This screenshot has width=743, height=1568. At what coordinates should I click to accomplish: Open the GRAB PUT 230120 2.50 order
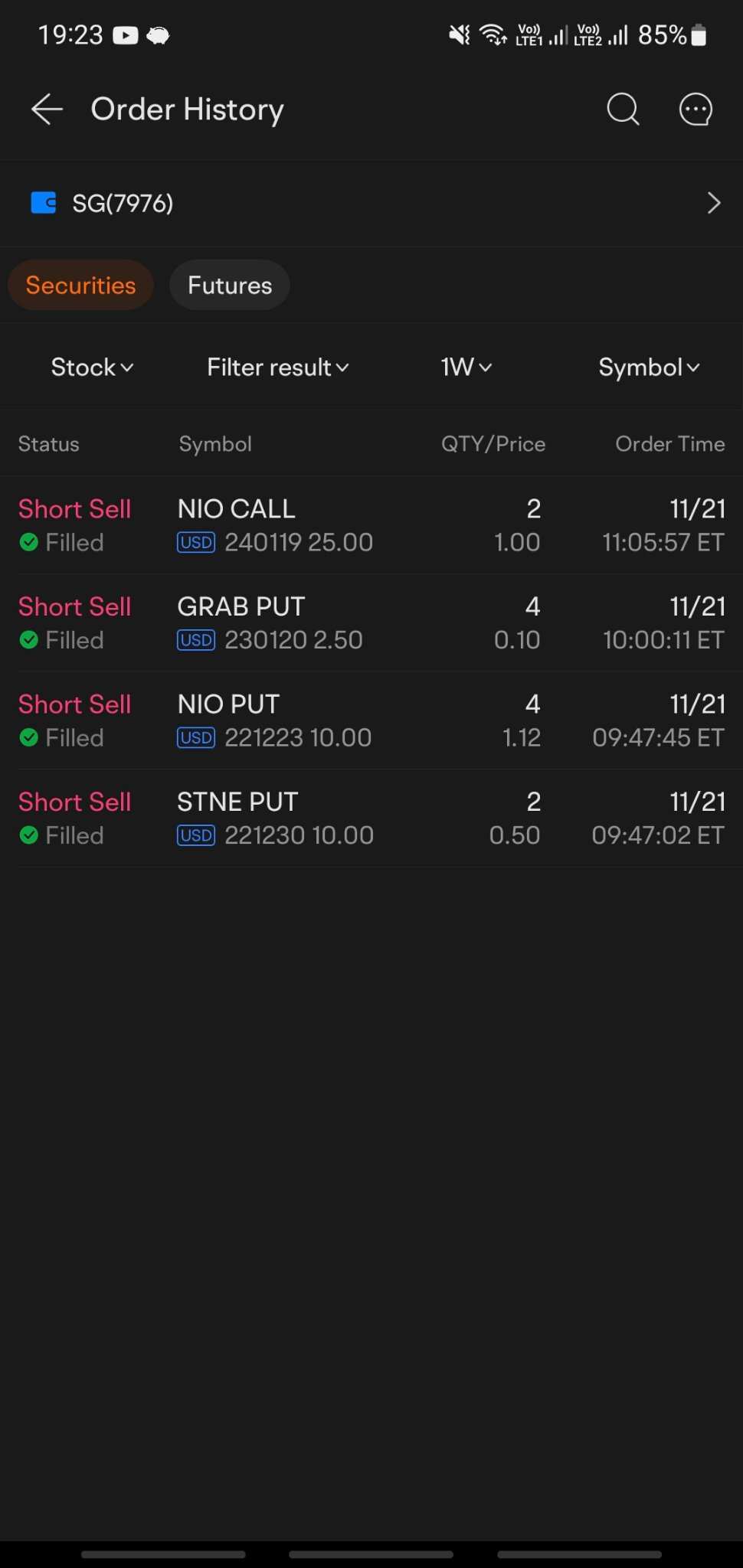click(x=371, y=623)
